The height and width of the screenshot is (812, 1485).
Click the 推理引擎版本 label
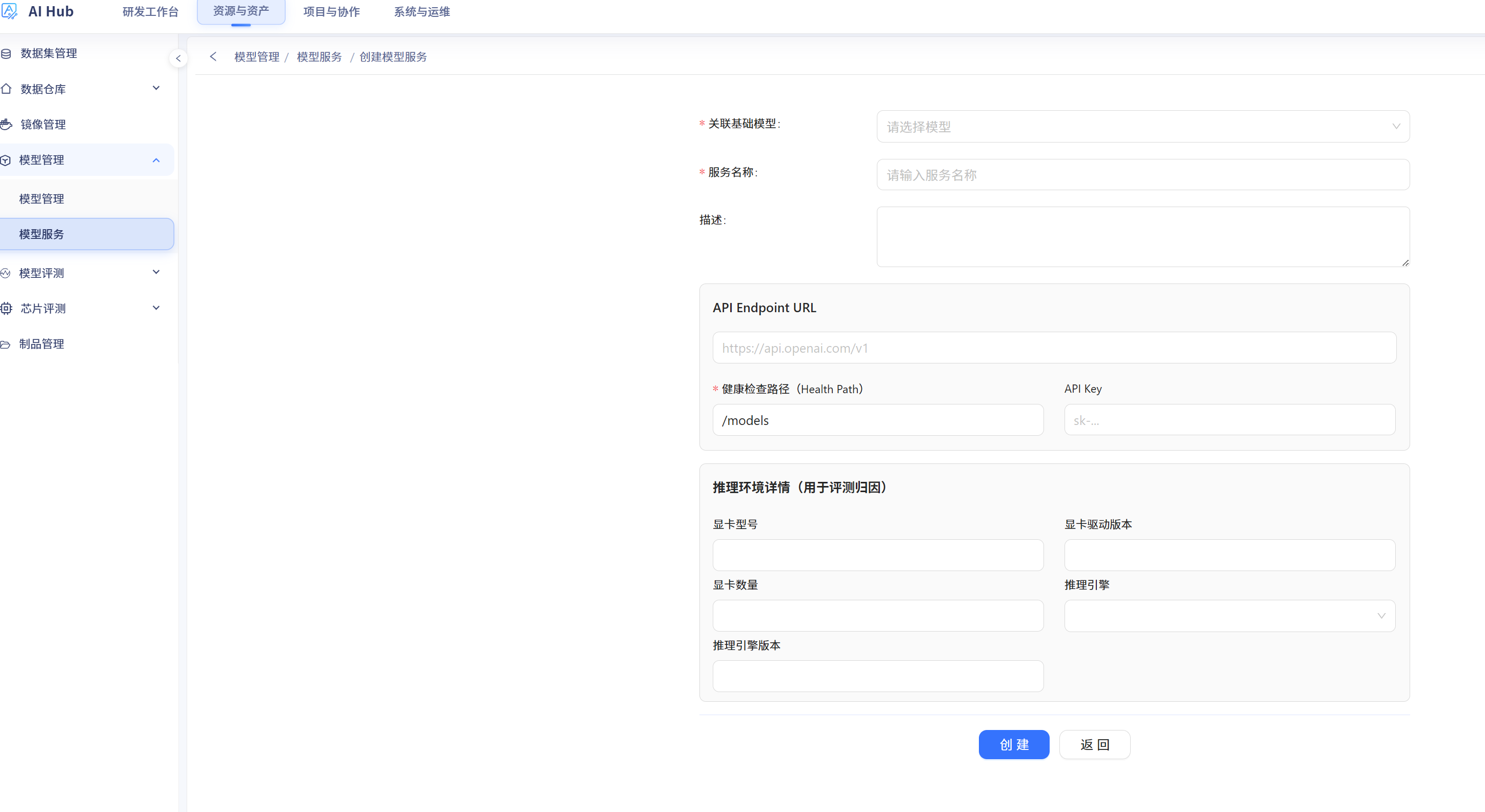pyautogui.click(x=747, y=645)
